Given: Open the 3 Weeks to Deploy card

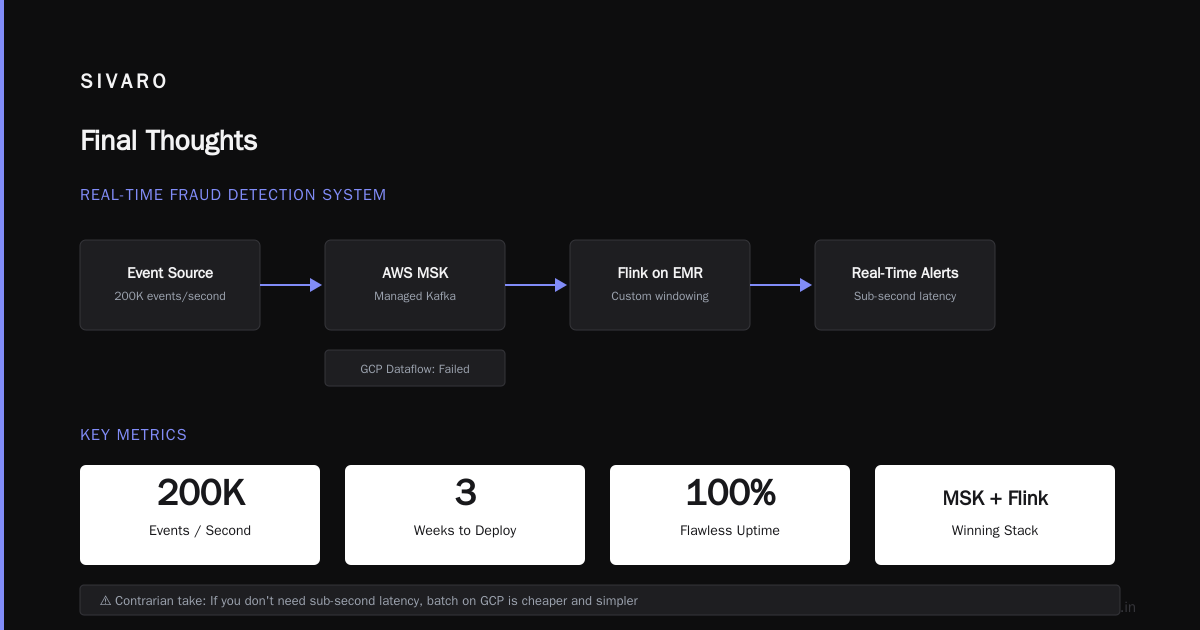Looking at the screenshot, I should coord(465,515).
